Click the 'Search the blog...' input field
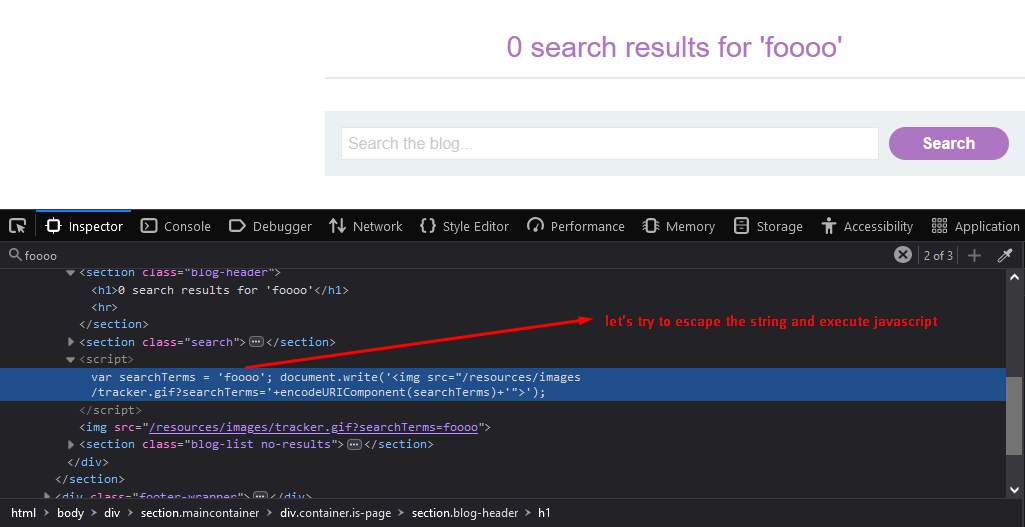The image size is (1025, 527). (x=609, y=144)
